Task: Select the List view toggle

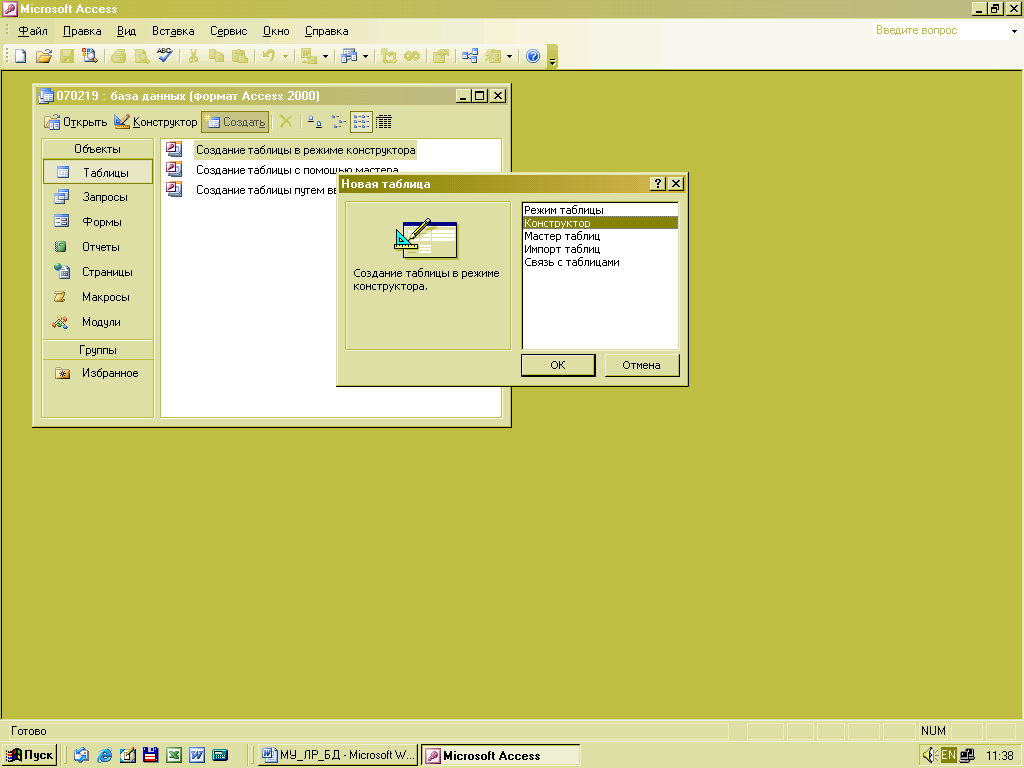Action: coord(361,121)
